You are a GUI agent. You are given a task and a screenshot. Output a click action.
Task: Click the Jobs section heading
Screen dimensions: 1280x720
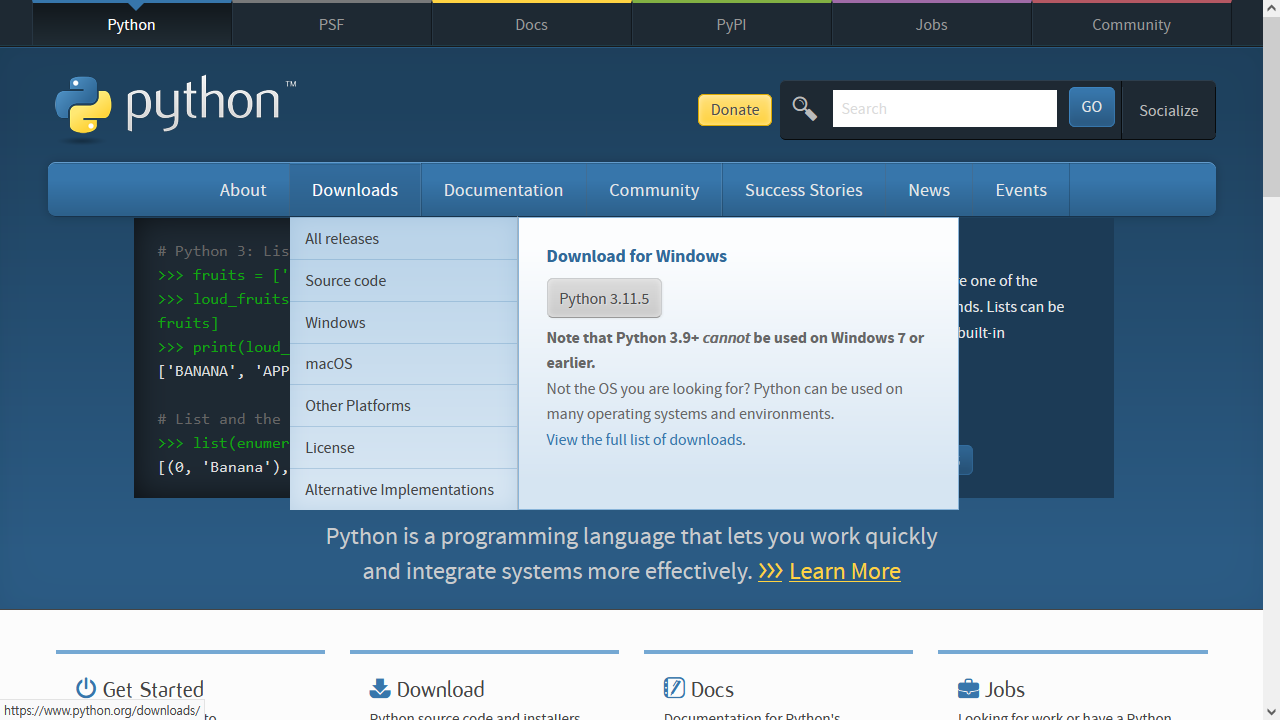[x=1005, y=689]
